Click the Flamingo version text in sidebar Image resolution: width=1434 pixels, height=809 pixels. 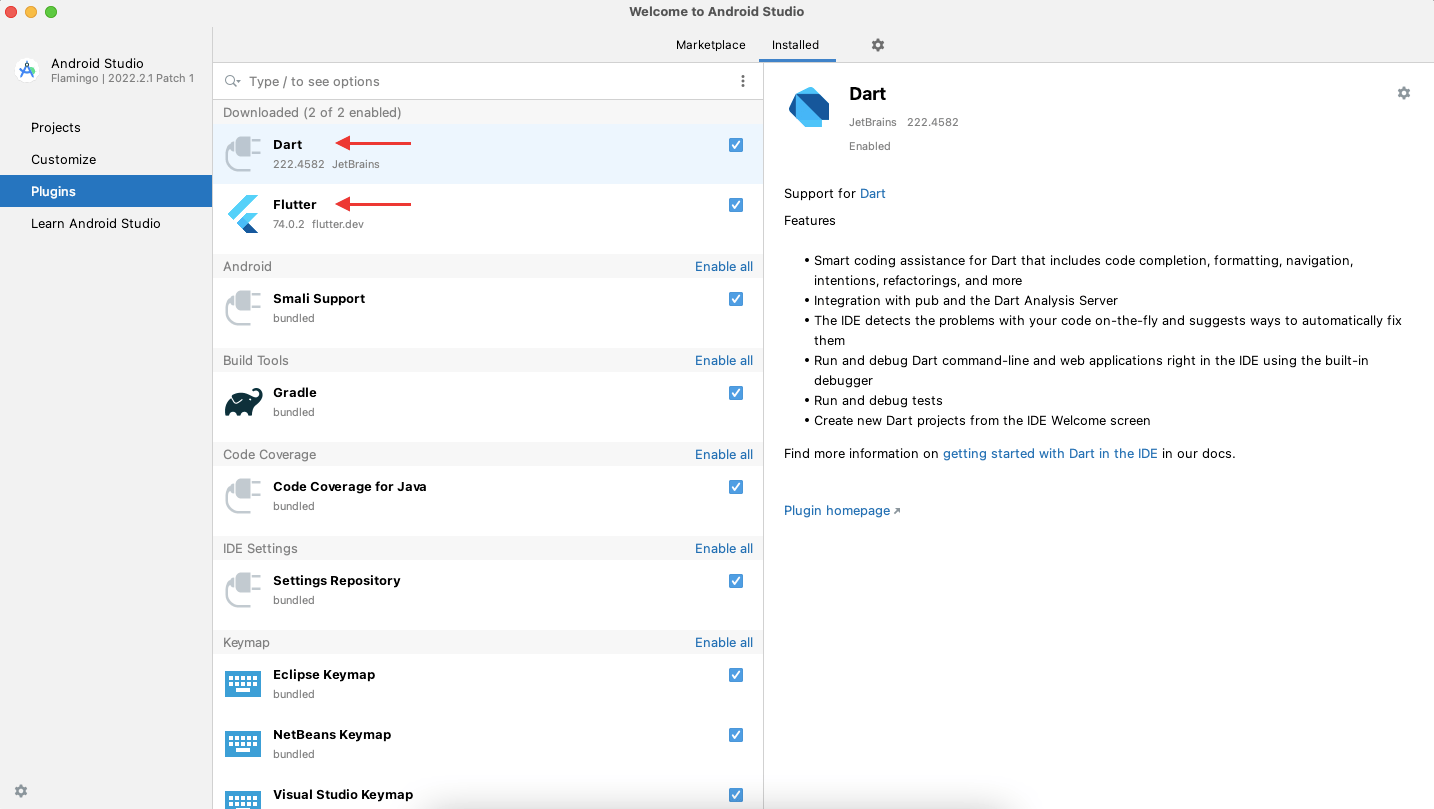pyautogui.click(x=123, y=78)
